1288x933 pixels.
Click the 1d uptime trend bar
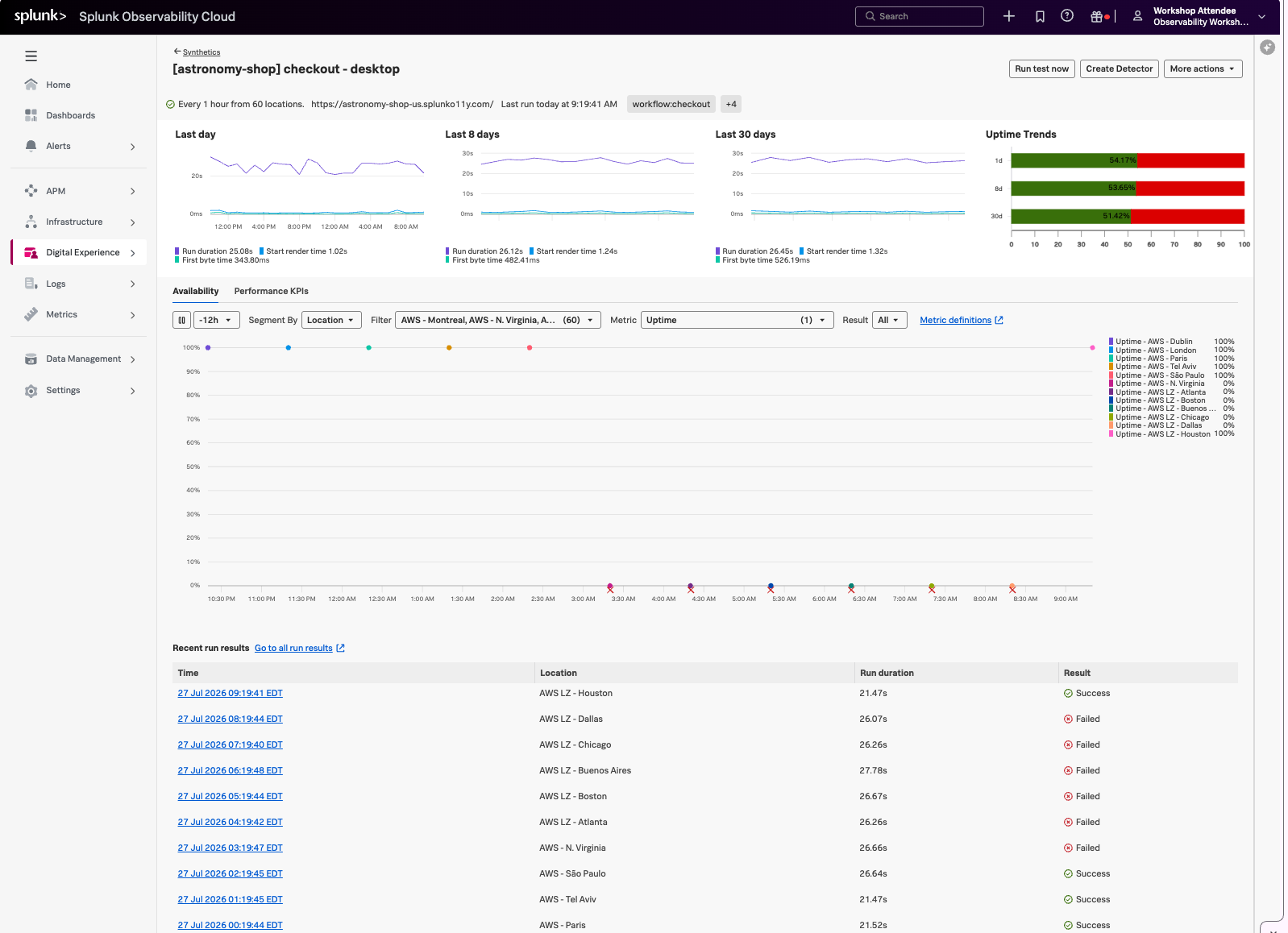[x=1127, y=160]
